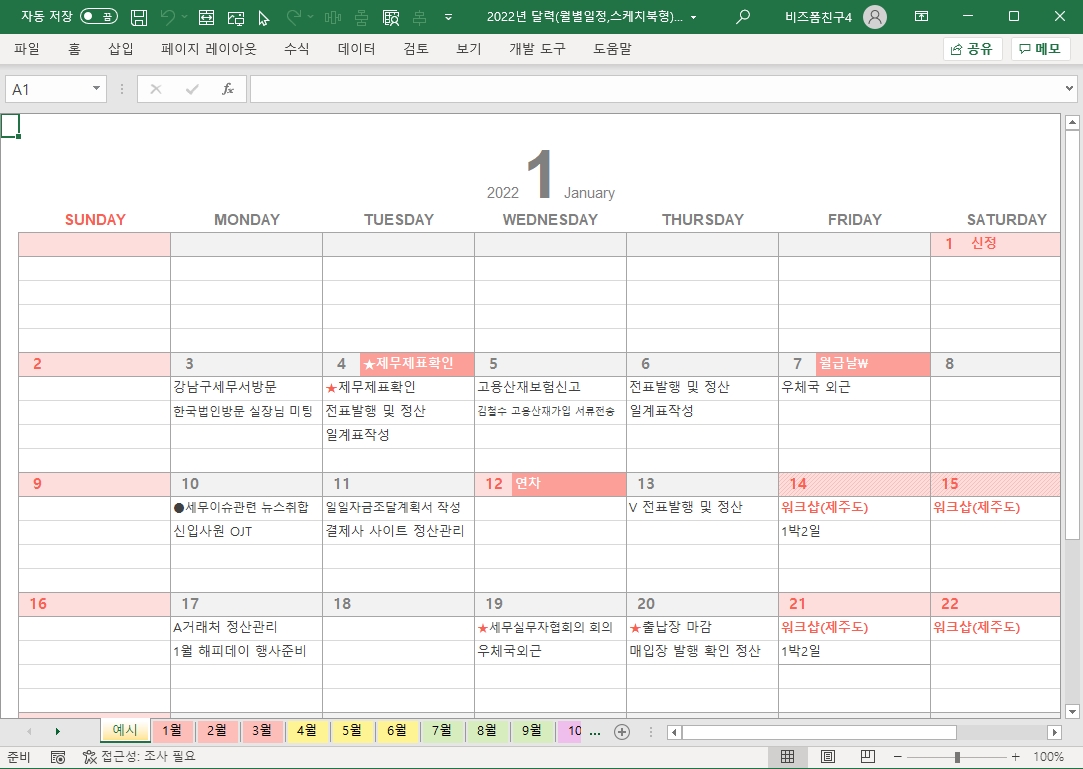This screenshot has width=1083, height=769.
Task: Click the print preview icon in quick access toolbar
Action: (206, 17)
